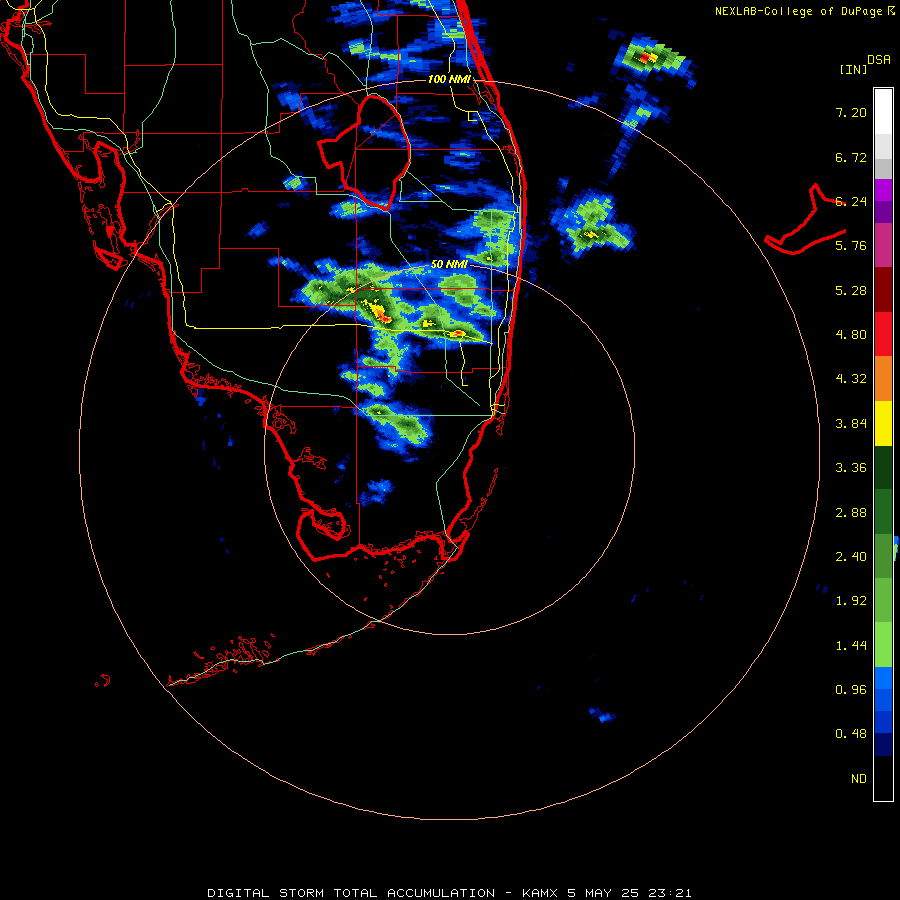Click the 6.72 legend value
This screenshot has height=900, width=900.
(x=851, y=157)
